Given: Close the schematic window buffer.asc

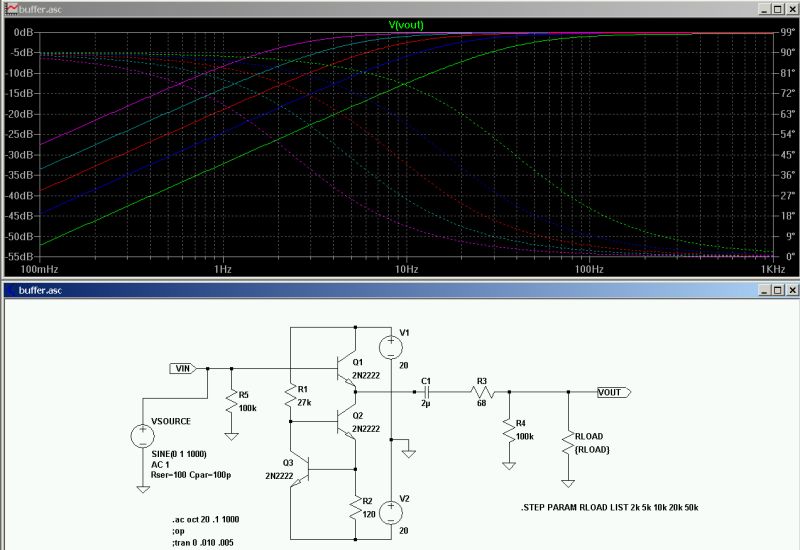Looking at the screenshot, I should [791, 290].
